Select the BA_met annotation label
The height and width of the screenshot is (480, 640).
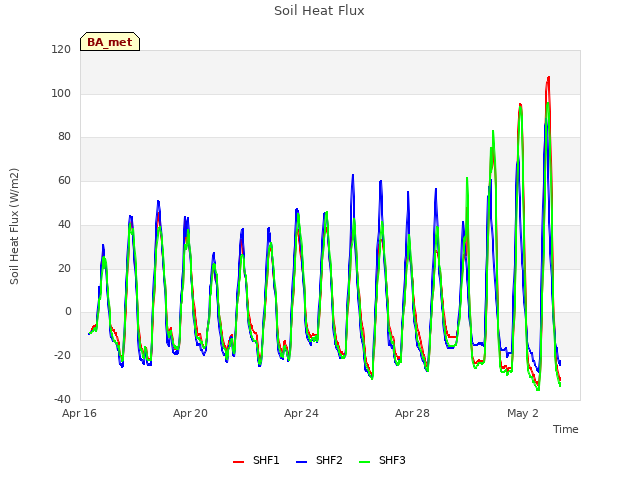(110, 42)
